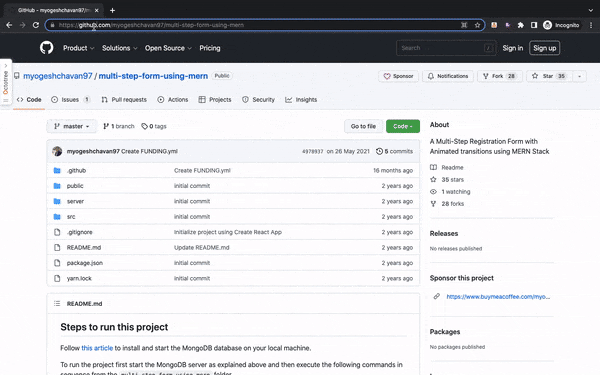Go back using the browser back arrow
600x375 pixels.
[x=9, y=25]
